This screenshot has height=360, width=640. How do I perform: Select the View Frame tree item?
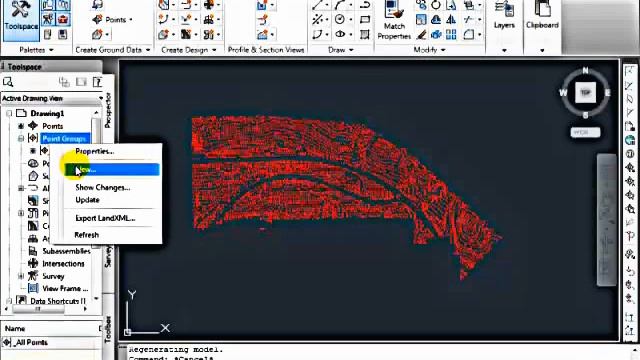tap(65, 288)
